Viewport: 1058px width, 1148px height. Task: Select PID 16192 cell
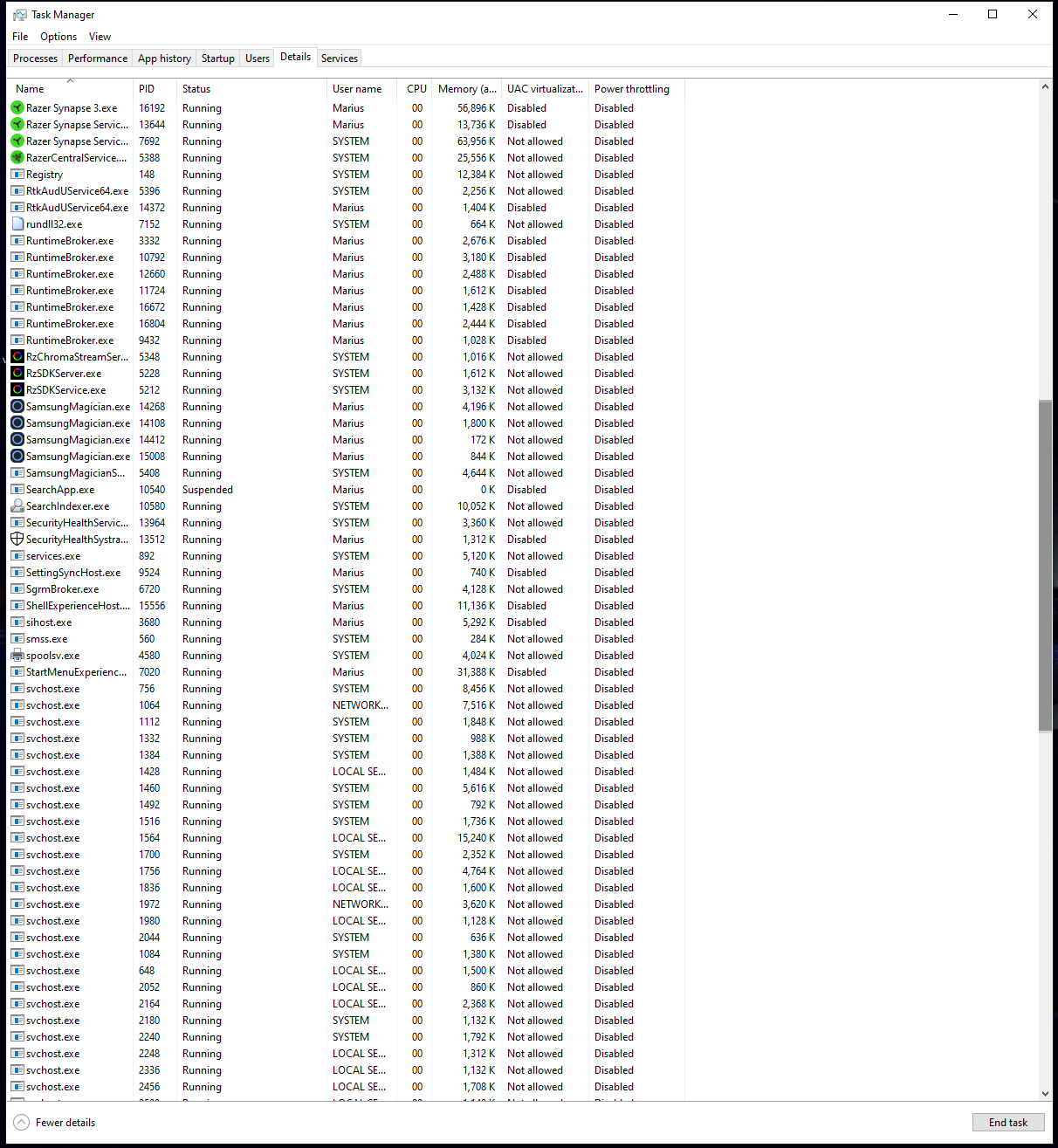152,108
